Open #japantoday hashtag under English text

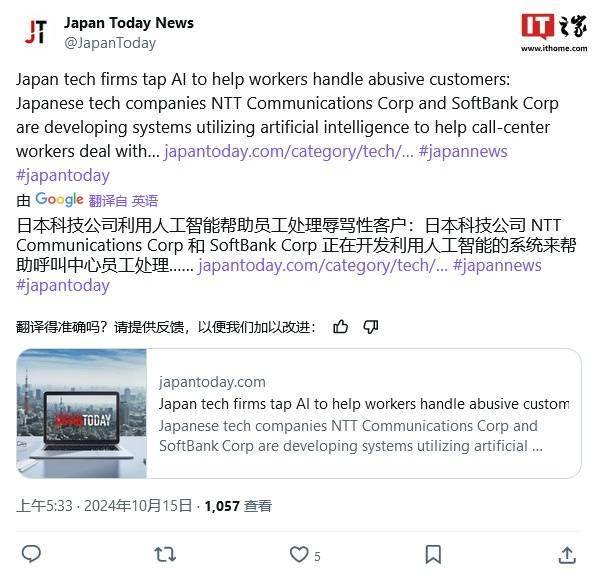(63, 175)
